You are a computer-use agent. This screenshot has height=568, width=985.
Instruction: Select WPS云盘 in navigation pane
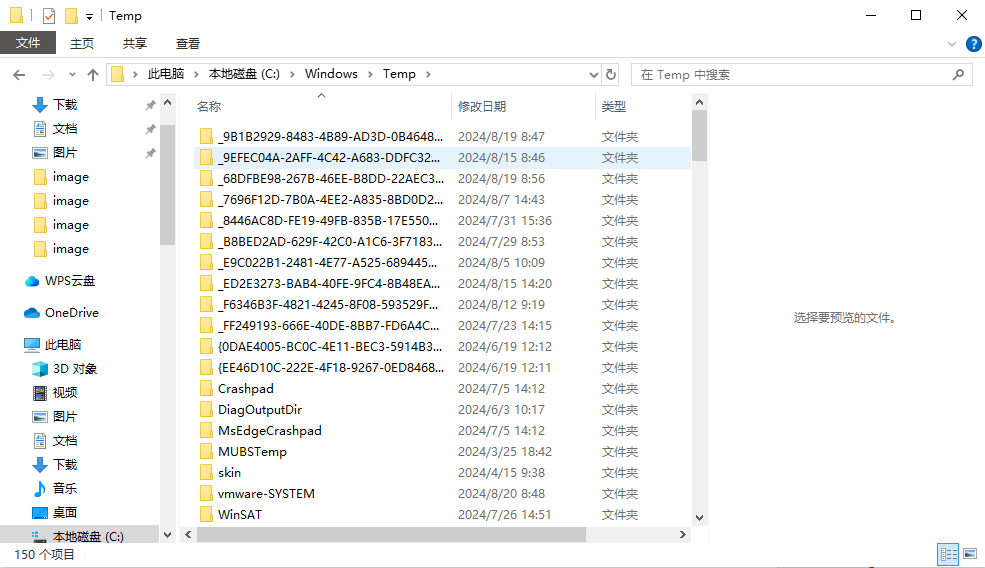pyautogui.click(x=69, y=281)
